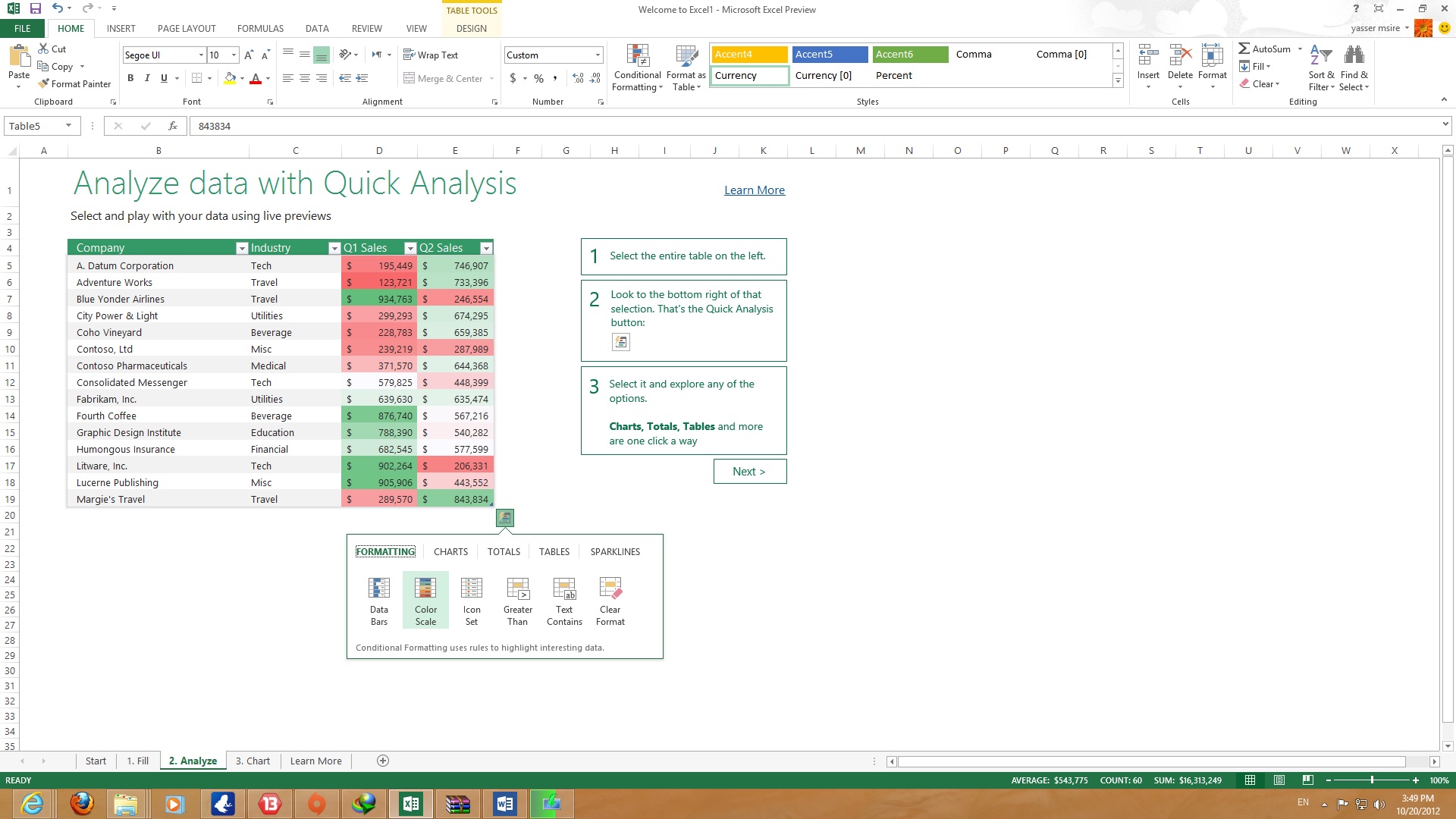
Task: Activate Format Painter
Action: point(74,84)
